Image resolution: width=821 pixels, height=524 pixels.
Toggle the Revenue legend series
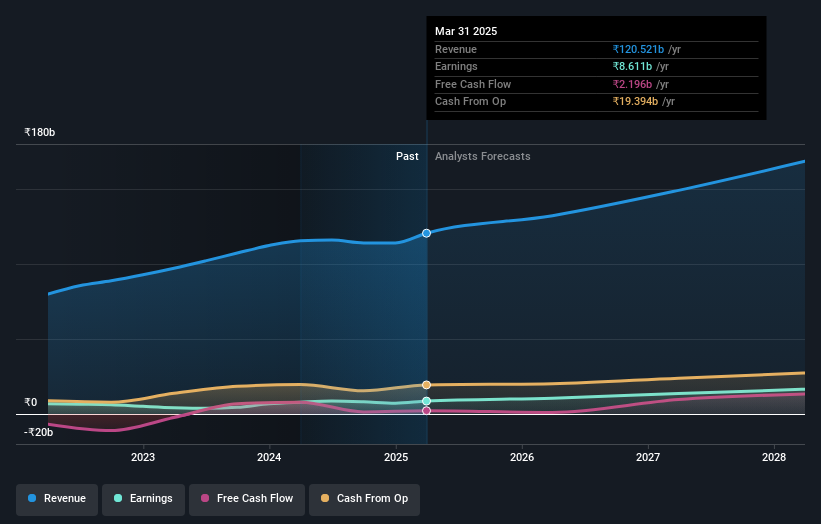57,499
